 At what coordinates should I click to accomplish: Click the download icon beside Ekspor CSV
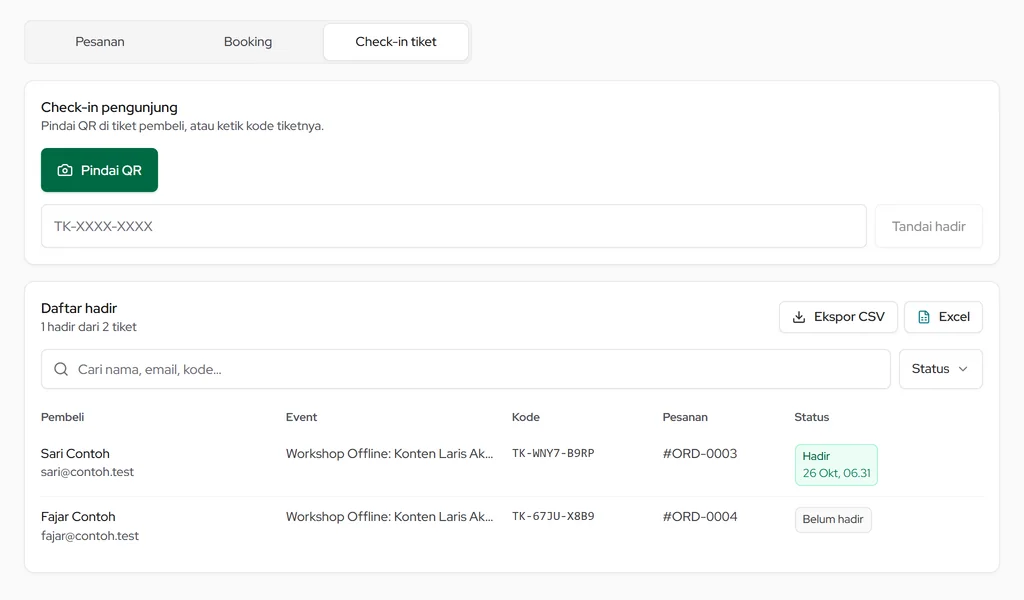pos(799,317)
